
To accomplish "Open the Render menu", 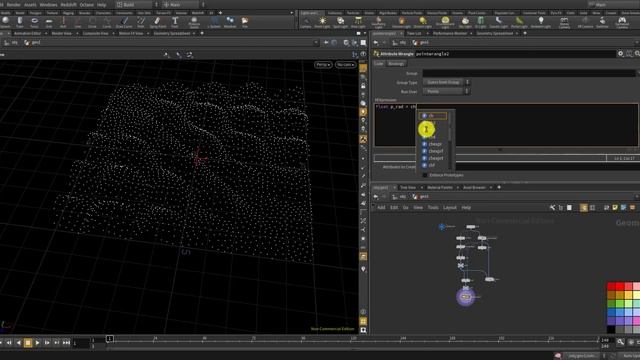I will tap(13, 4).
